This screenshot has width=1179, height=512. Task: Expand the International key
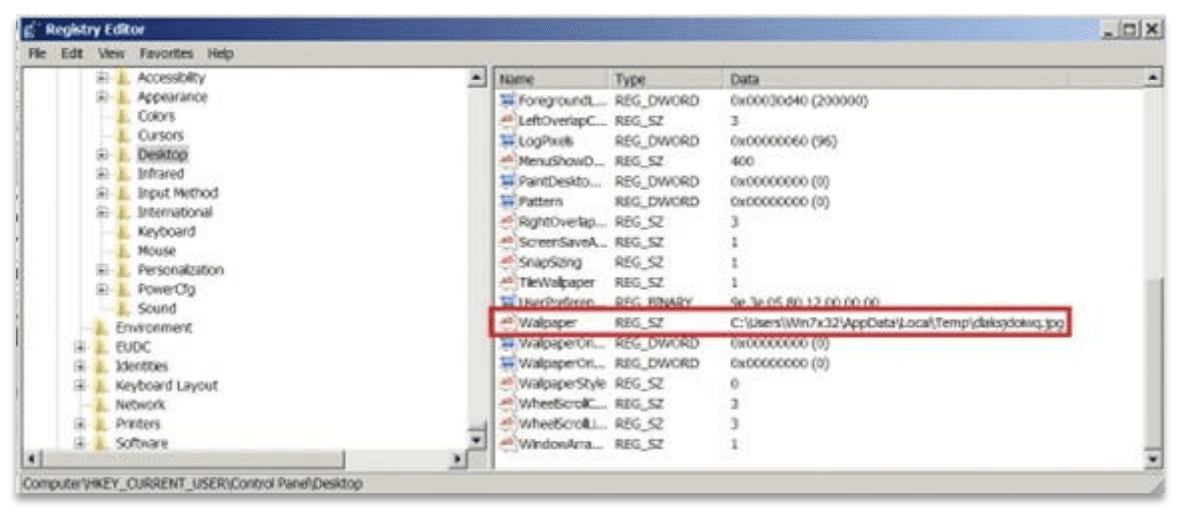pos(102,213)
